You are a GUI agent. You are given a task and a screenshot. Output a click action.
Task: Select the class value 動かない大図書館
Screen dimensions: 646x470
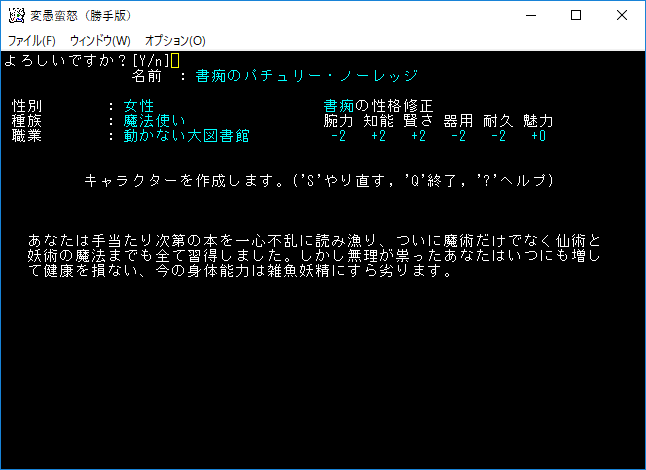click(x=186, y=136)
